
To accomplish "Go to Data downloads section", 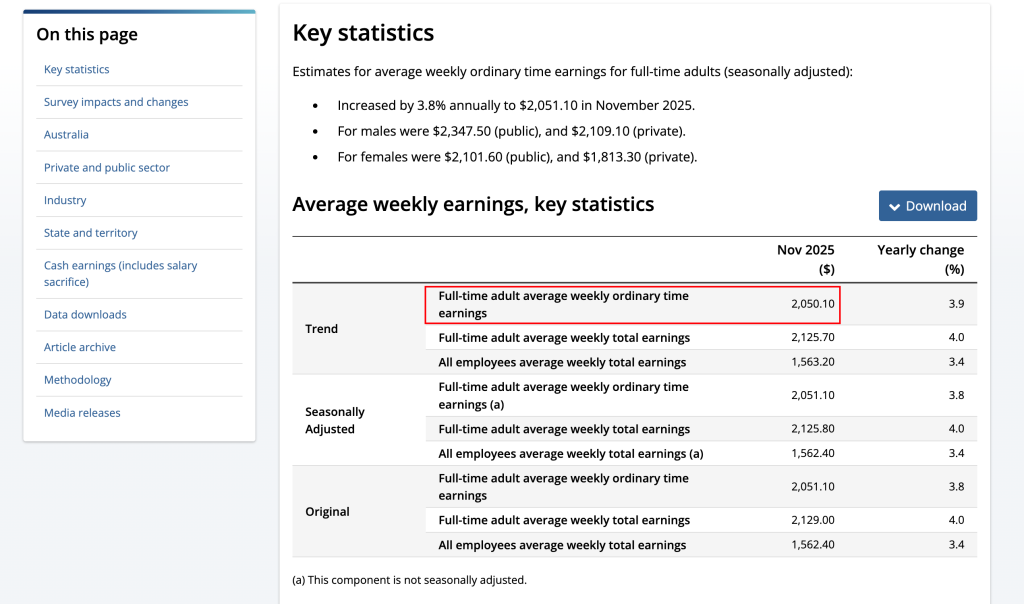I will [x=85, y=315].
